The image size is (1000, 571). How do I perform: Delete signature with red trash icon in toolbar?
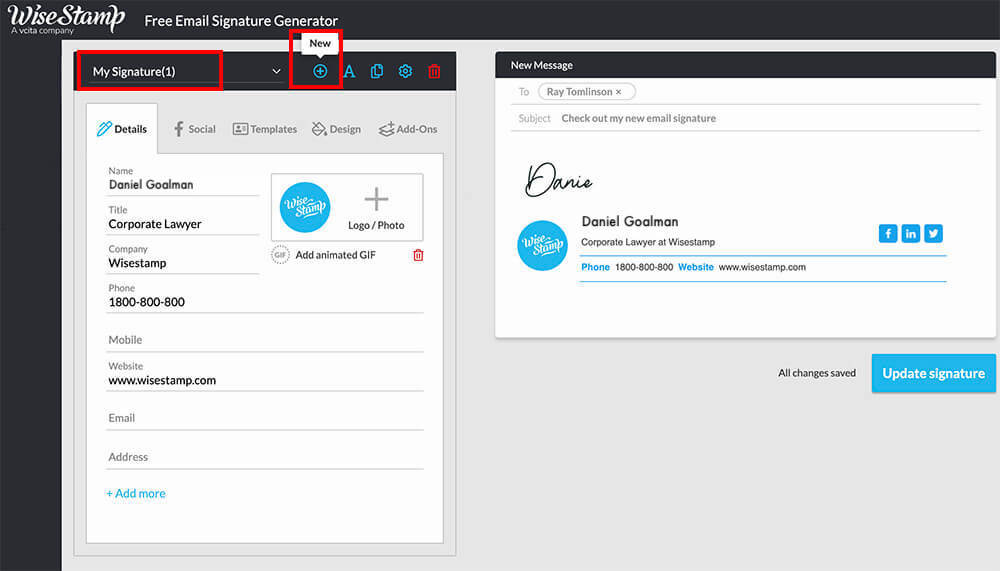pyautogui.click(x=434, y=71)
